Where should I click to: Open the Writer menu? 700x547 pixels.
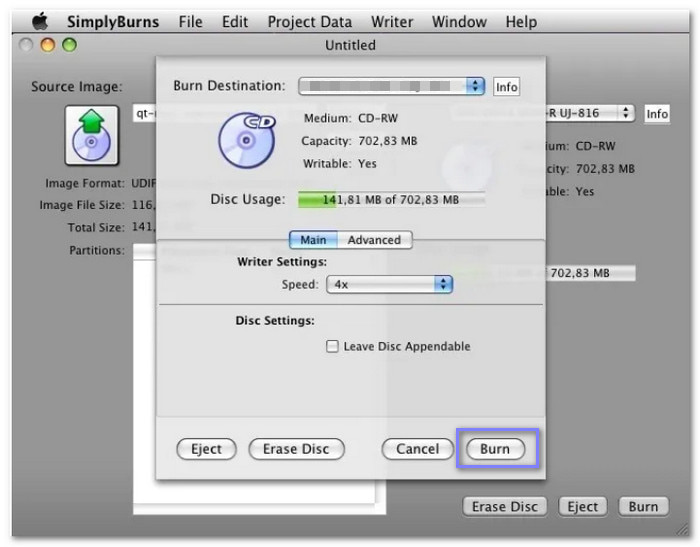(x=391, y=21)
